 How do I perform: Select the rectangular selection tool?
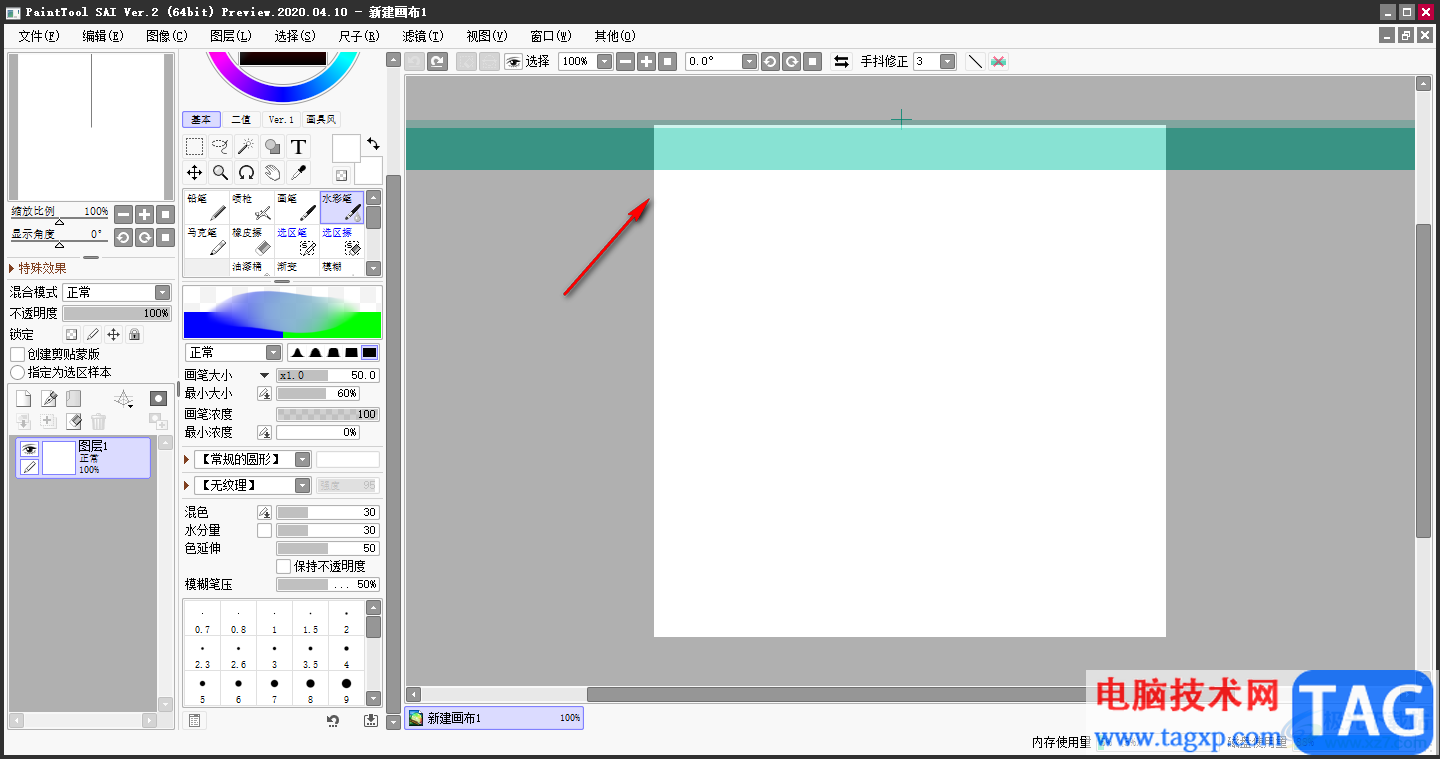(194, 147)
